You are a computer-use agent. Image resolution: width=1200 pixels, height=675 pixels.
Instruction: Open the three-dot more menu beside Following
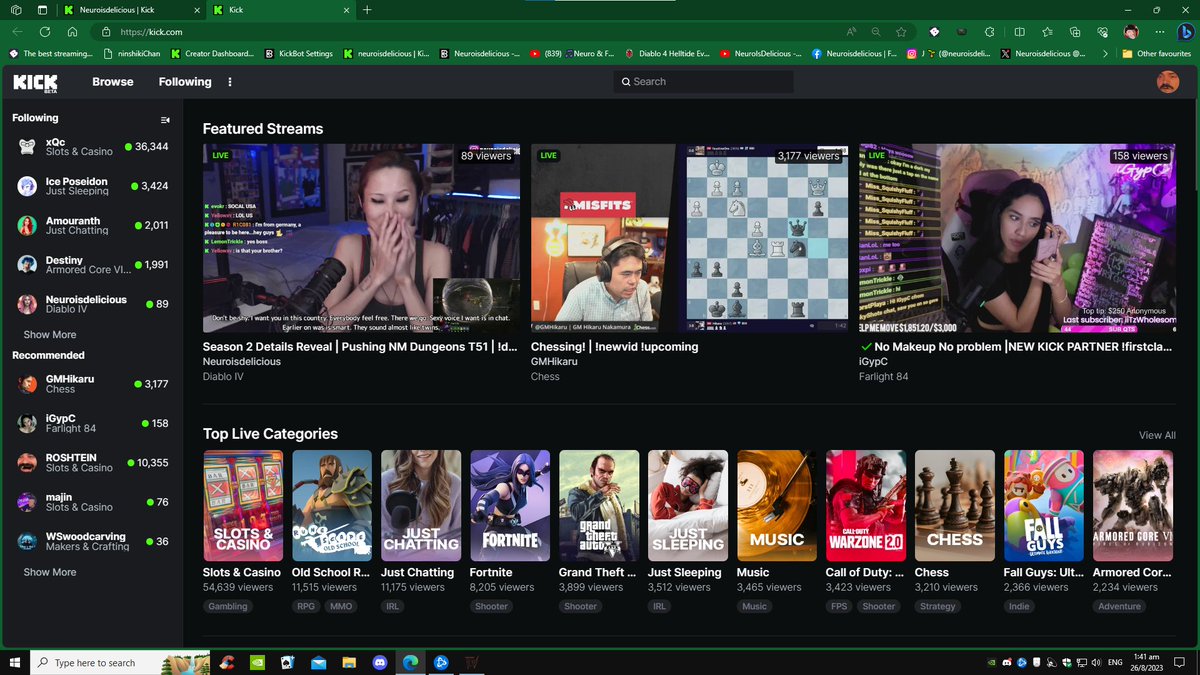pos(230,82)
